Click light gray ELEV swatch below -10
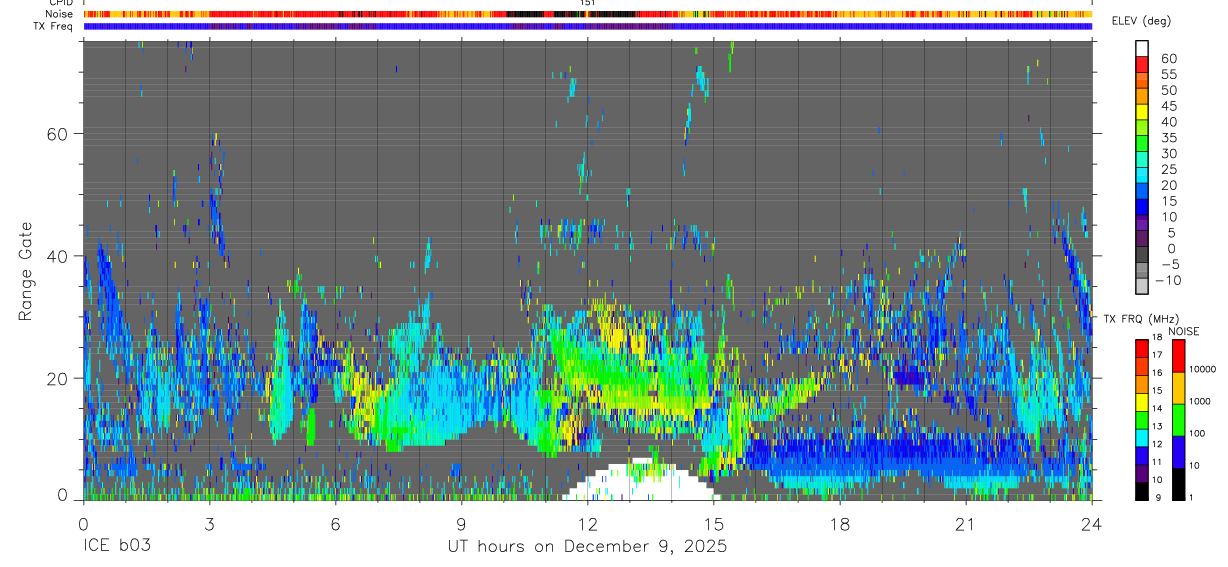The image size is (1228, 567). click(x=1142, y=287)
